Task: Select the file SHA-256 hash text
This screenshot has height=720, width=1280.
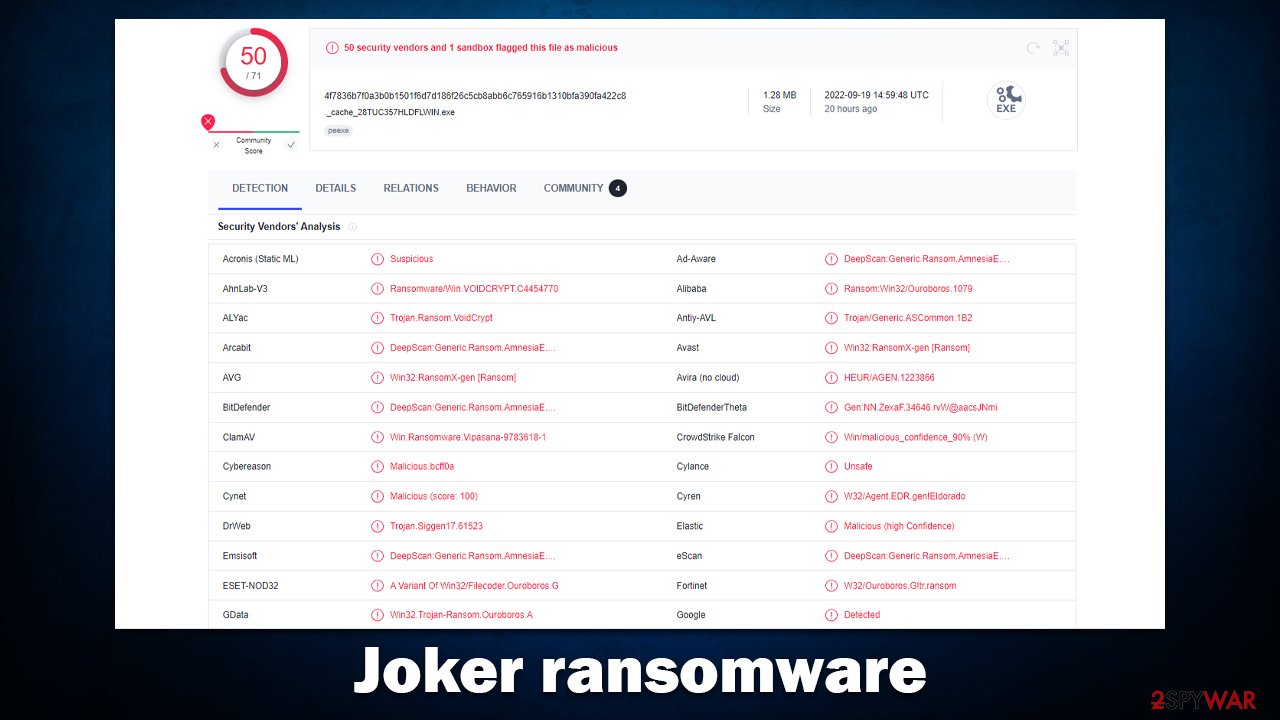Action: coord(475,96)
